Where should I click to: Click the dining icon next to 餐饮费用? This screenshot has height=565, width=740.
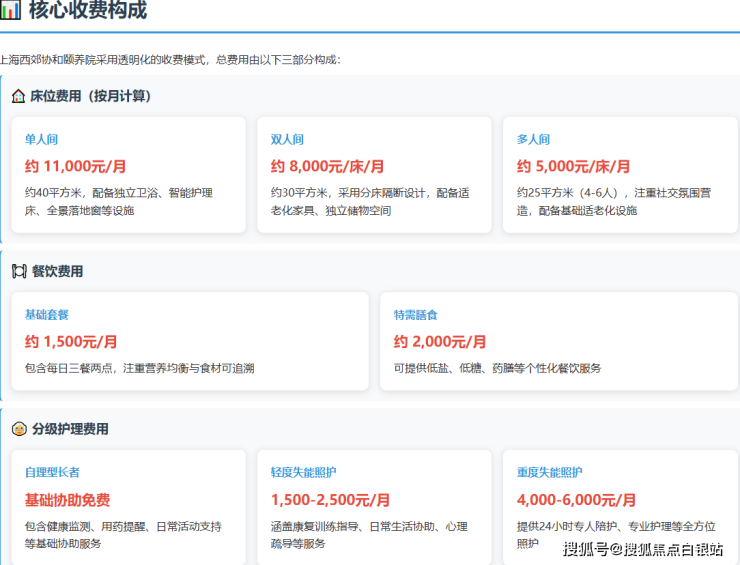tap(18, 271)
